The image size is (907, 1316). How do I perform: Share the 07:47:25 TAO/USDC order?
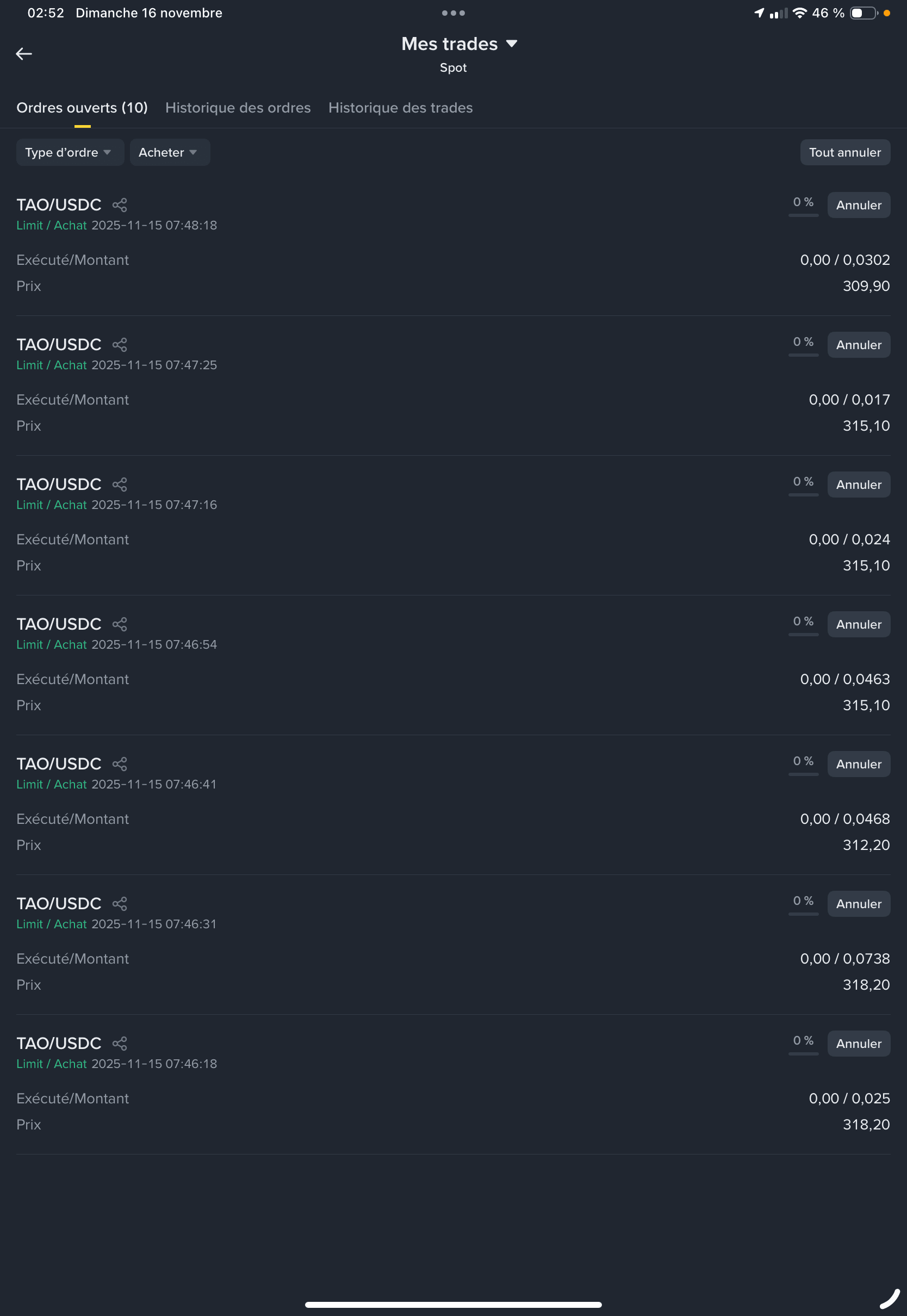click(119, 345)
